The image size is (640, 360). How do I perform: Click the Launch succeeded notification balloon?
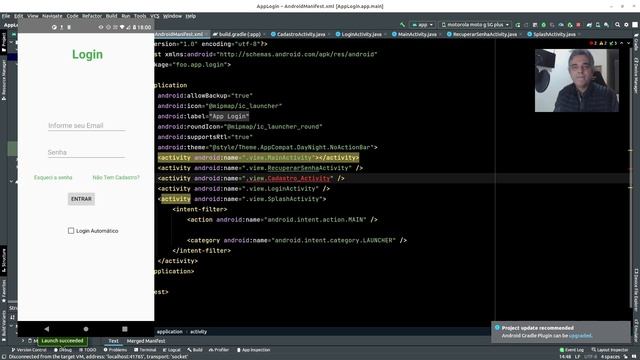tap(62, 341)
